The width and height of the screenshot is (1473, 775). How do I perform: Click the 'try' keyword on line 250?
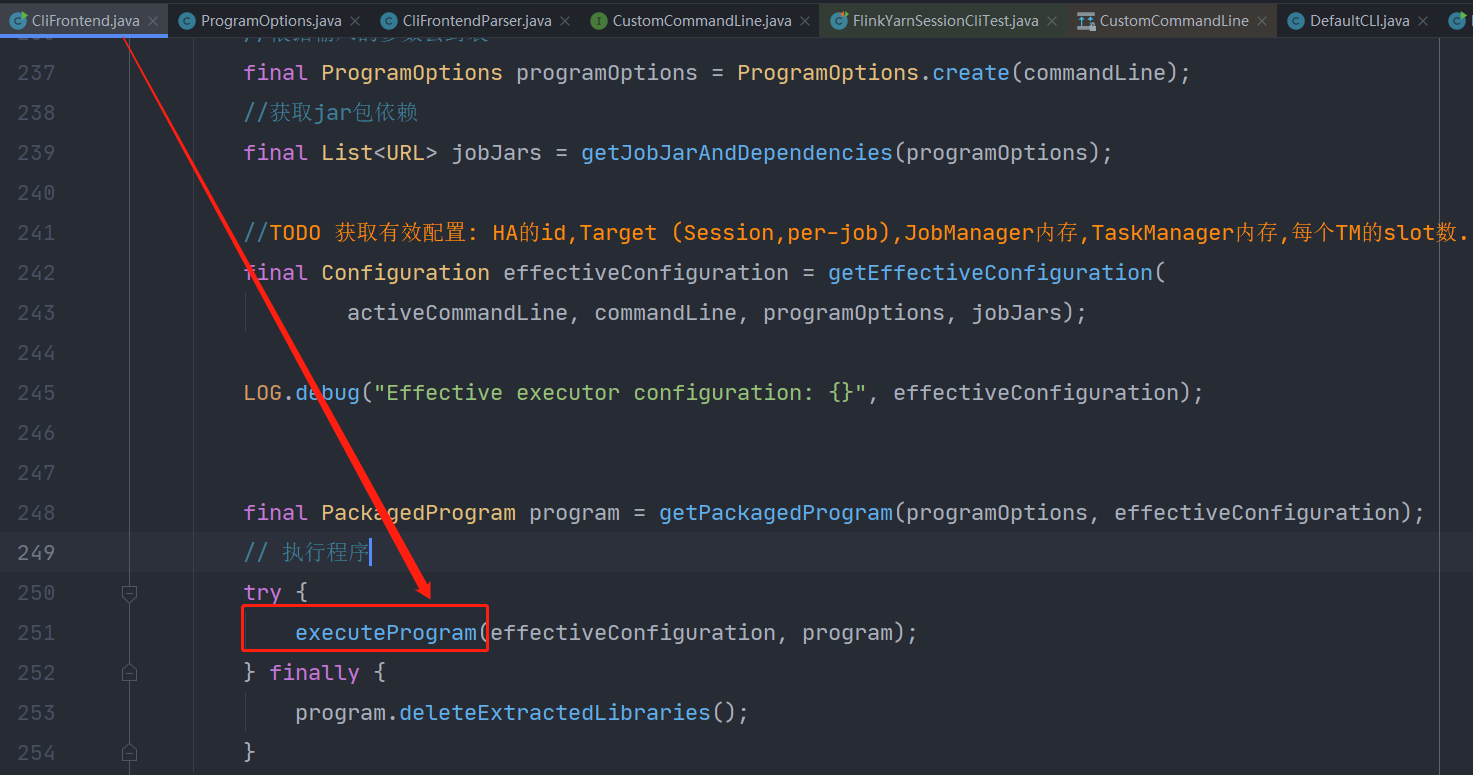tap(263, 593)
